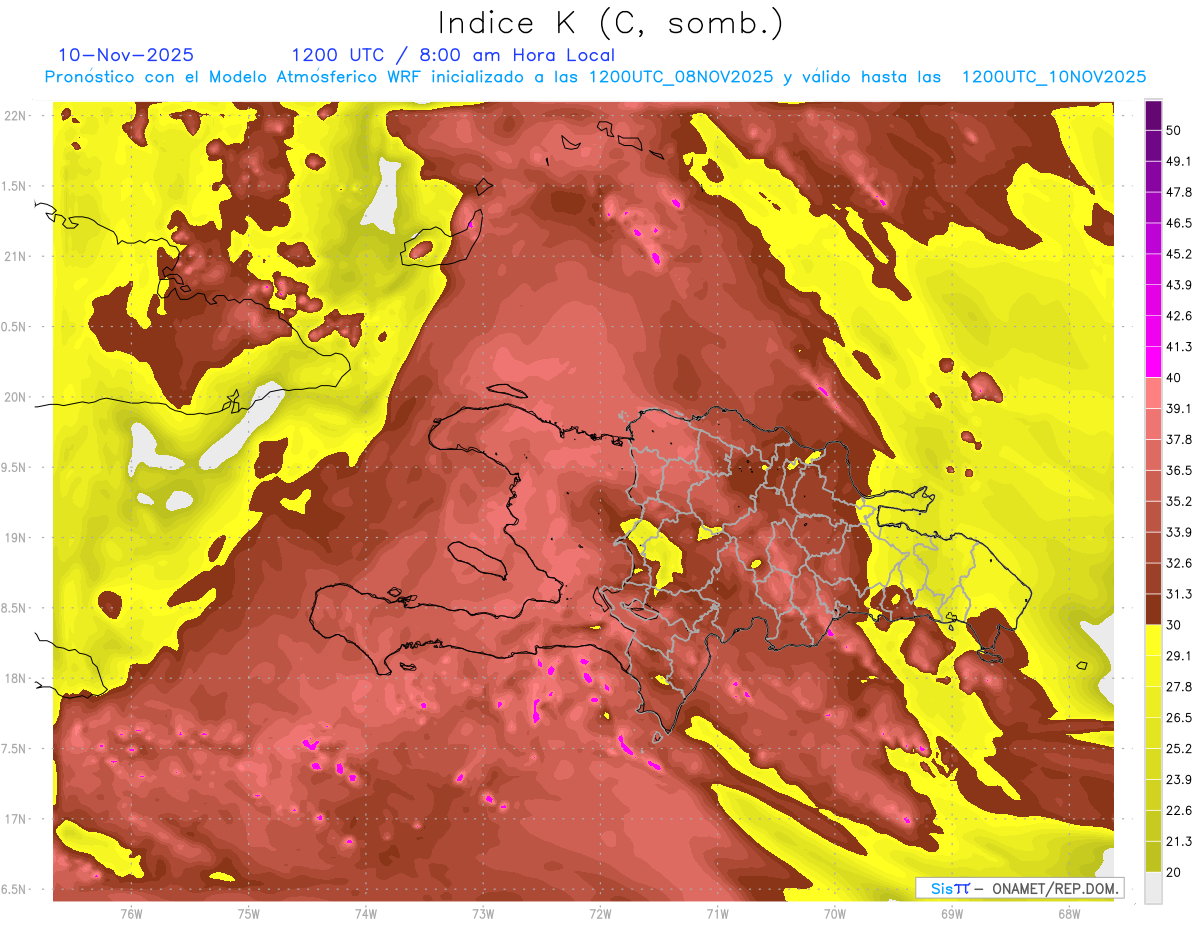The height and width of the screenshot is (927, 1200).
Task: Click the longitude axis label "75W"
Action: (249, 913)
